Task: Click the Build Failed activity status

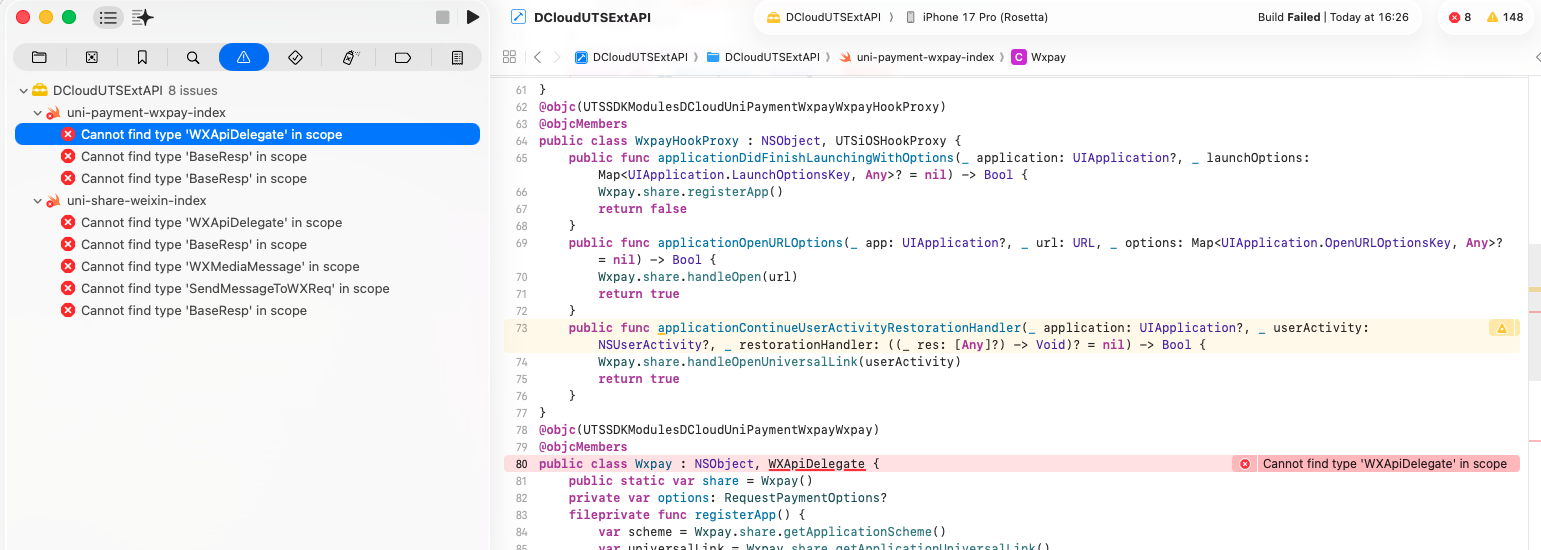Action: pos(1333,17)
